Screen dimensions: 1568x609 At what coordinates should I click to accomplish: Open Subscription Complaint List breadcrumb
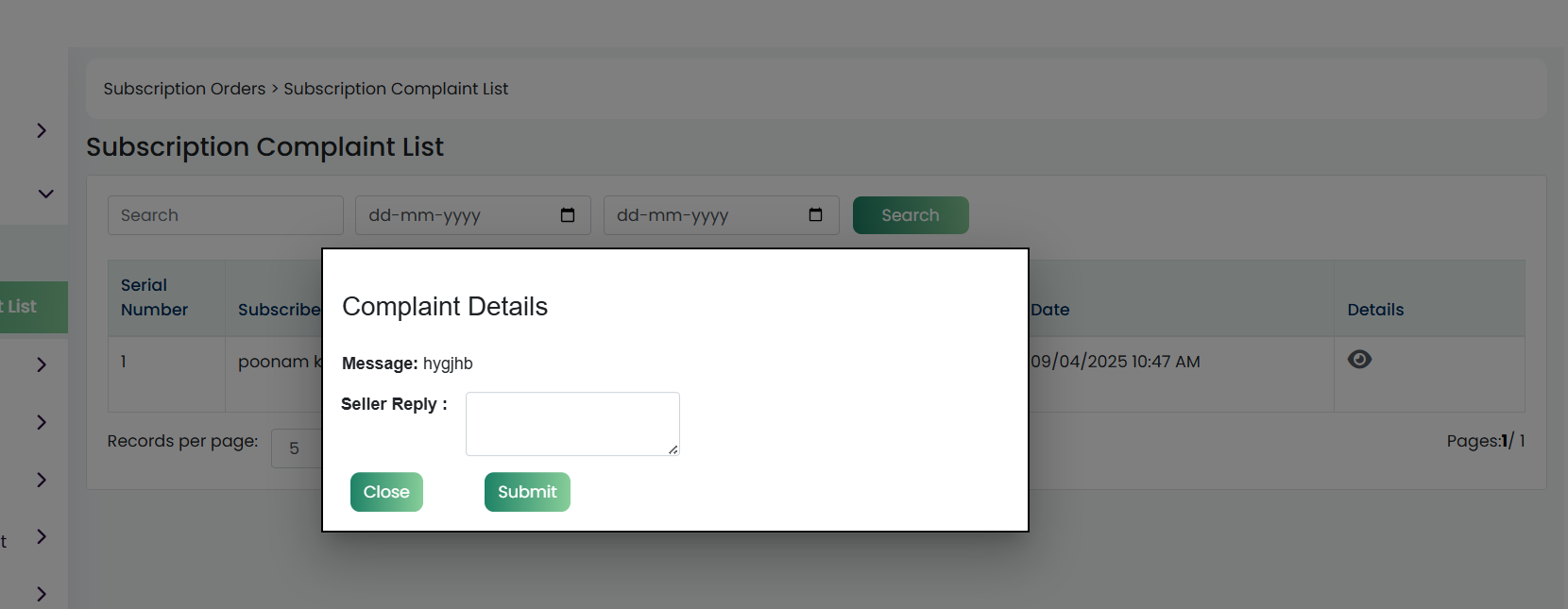[396, 89]
